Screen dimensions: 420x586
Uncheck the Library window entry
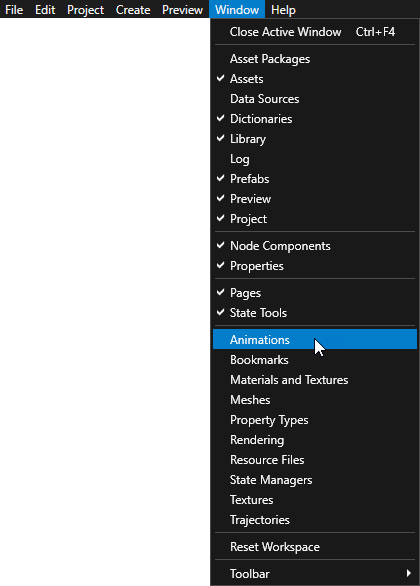pos(315,139)
